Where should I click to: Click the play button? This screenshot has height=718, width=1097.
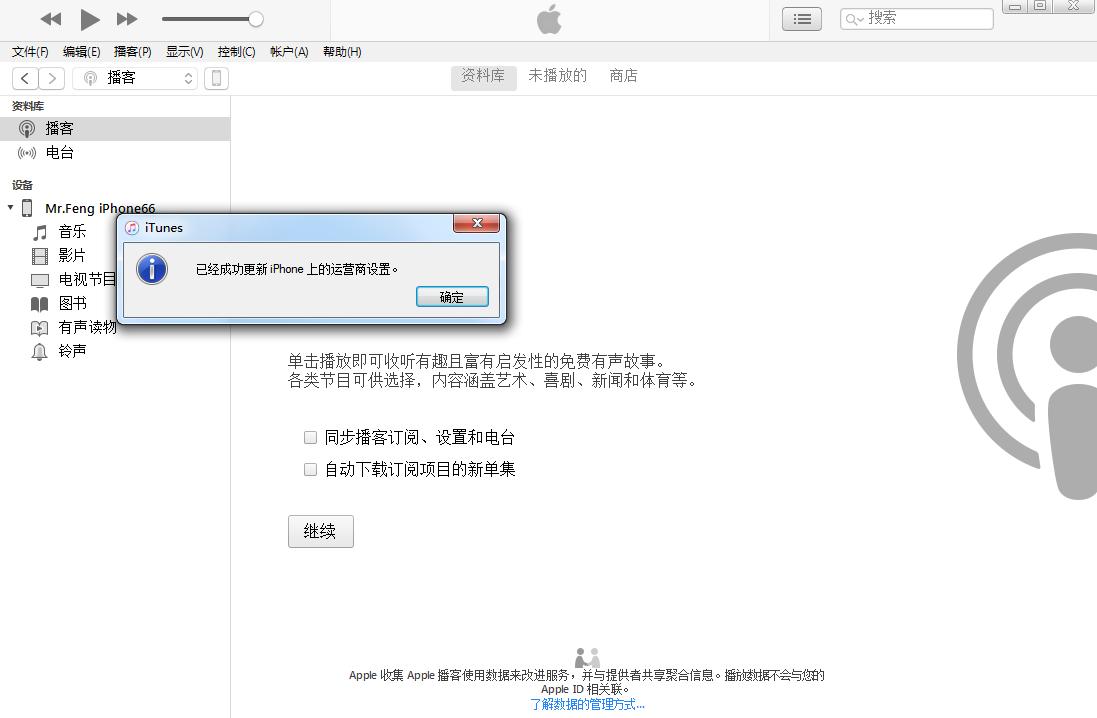[90, 20]
